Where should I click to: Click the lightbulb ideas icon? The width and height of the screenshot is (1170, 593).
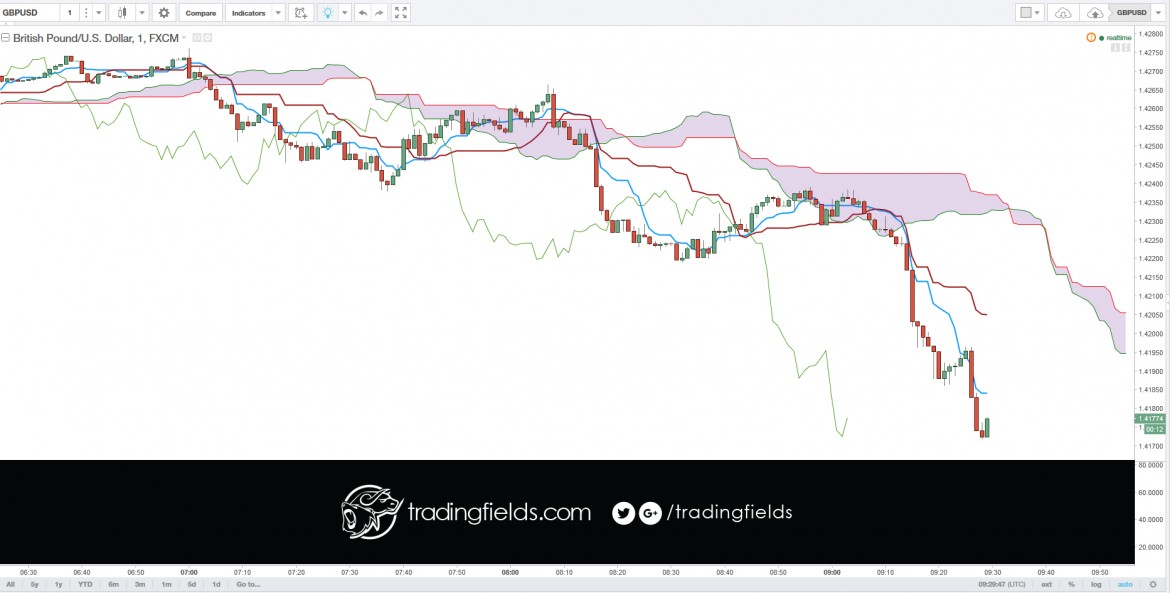click(x=327, y=13)
